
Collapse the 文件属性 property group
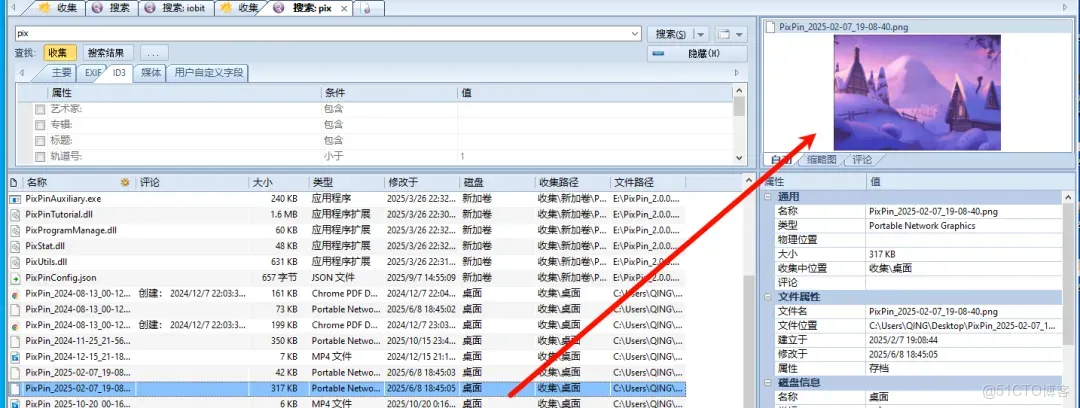(x=769, y=297)
